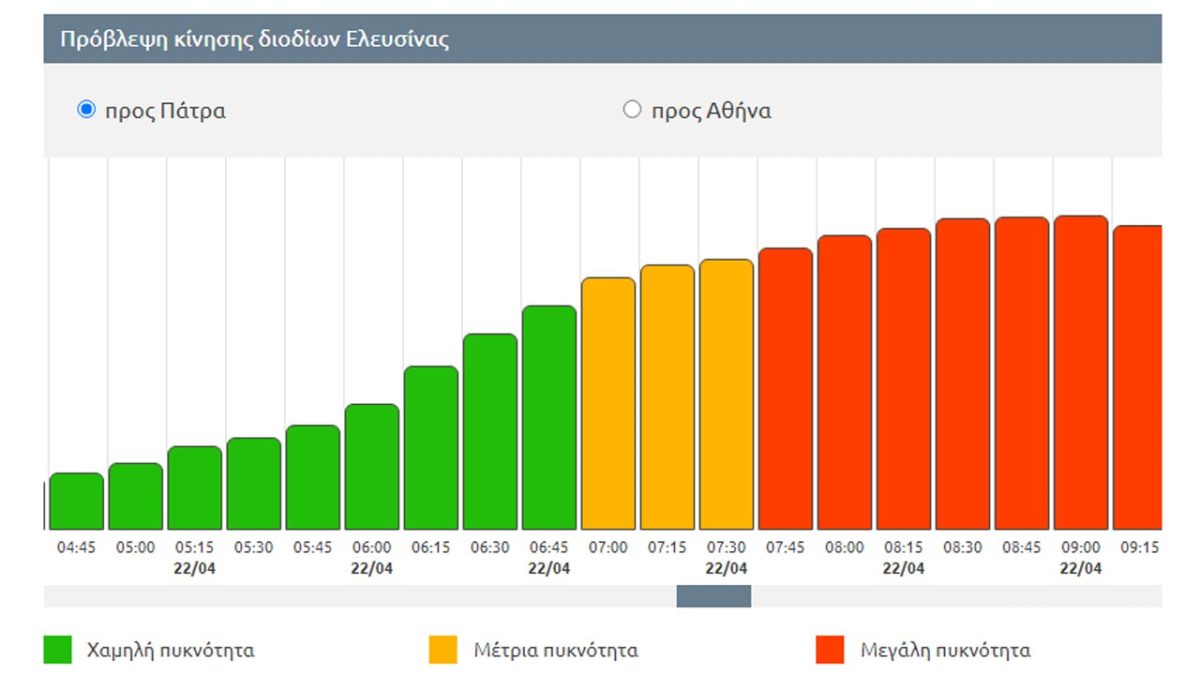Click the 'Χαμηλή πυκνότητα' legend label
The height and width of the screenshot is (675, 1200).
[x=169, y=651]
